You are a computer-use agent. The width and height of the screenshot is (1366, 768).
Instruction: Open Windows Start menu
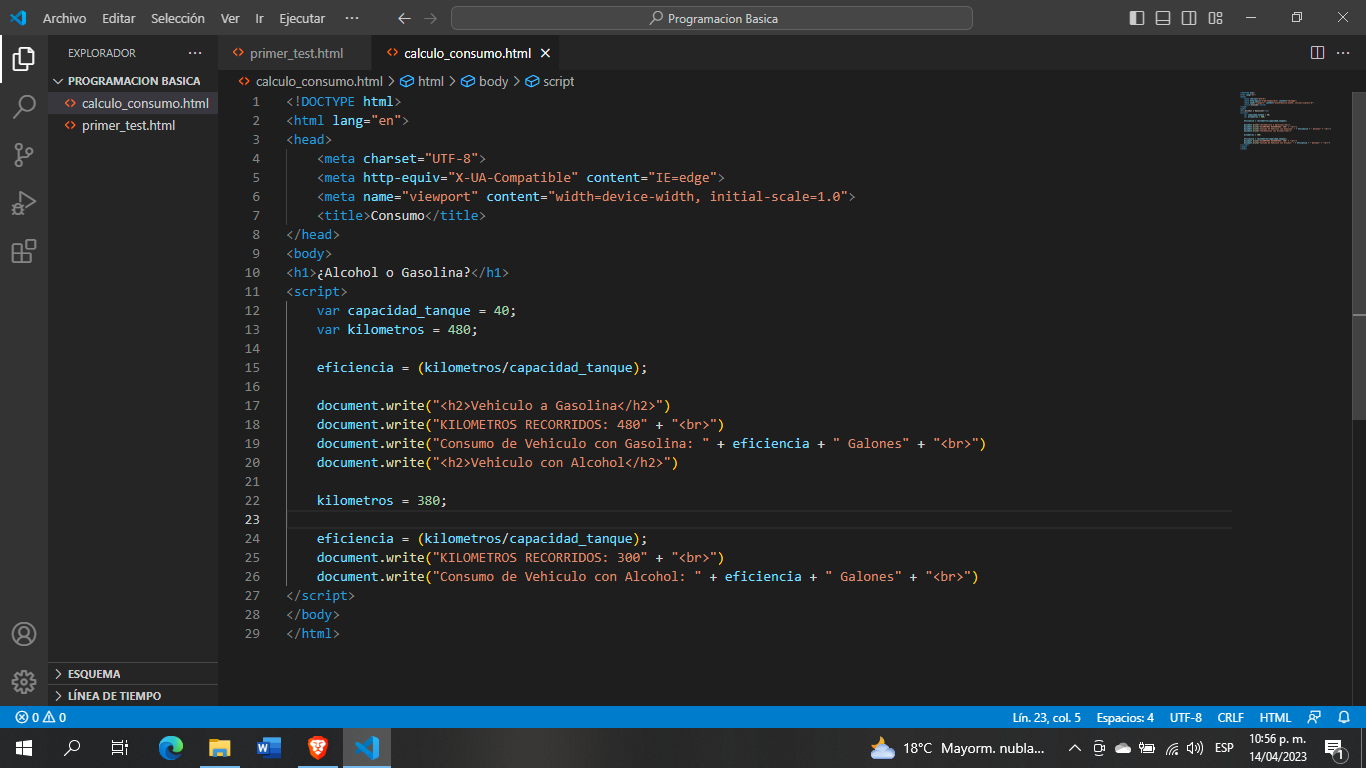click(24, 747)
